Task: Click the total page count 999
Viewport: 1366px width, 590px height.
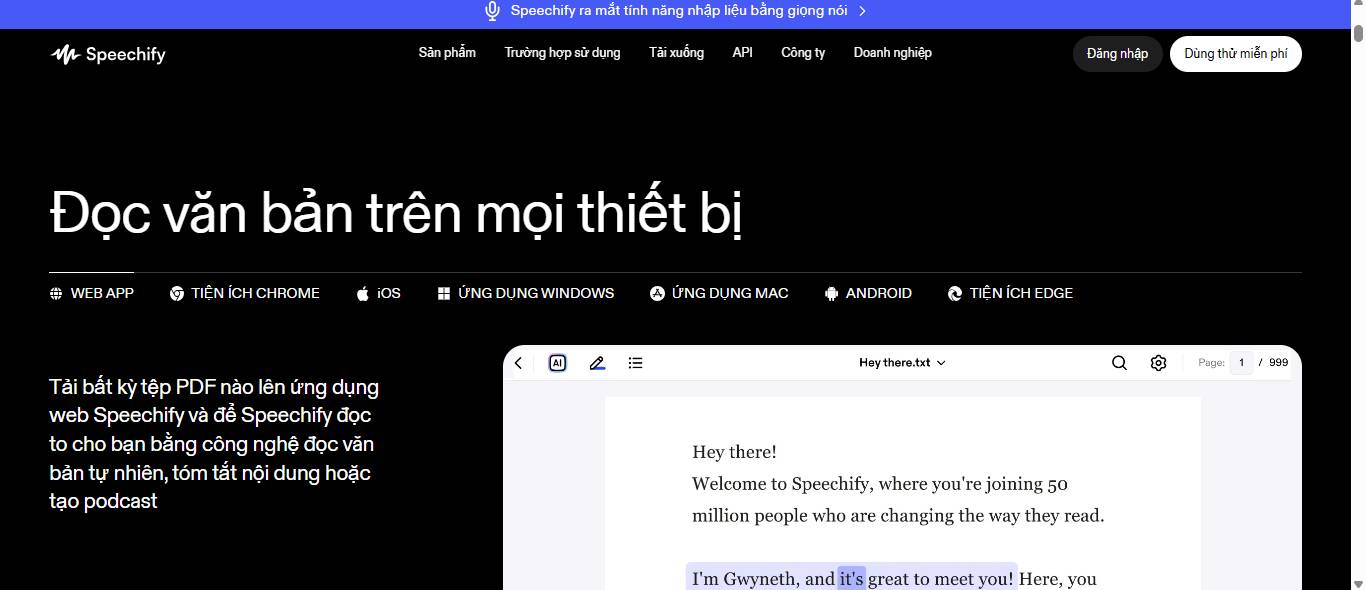Action: [x=1278, y=363]
